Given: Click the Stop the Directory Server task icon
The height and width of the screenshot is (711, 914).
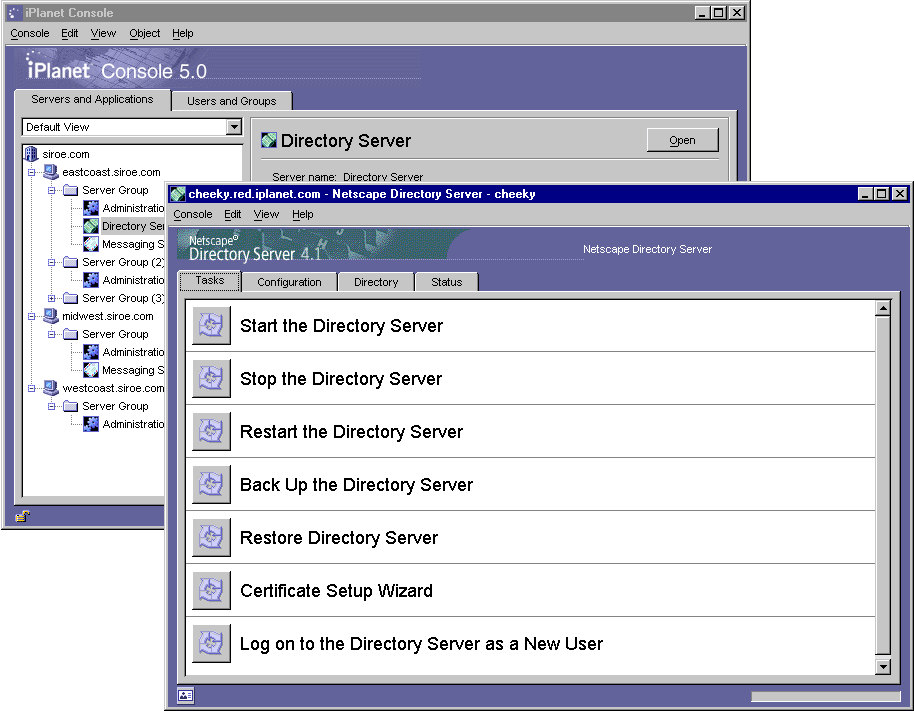Looking at the screenshot, I should pos(212,378).
